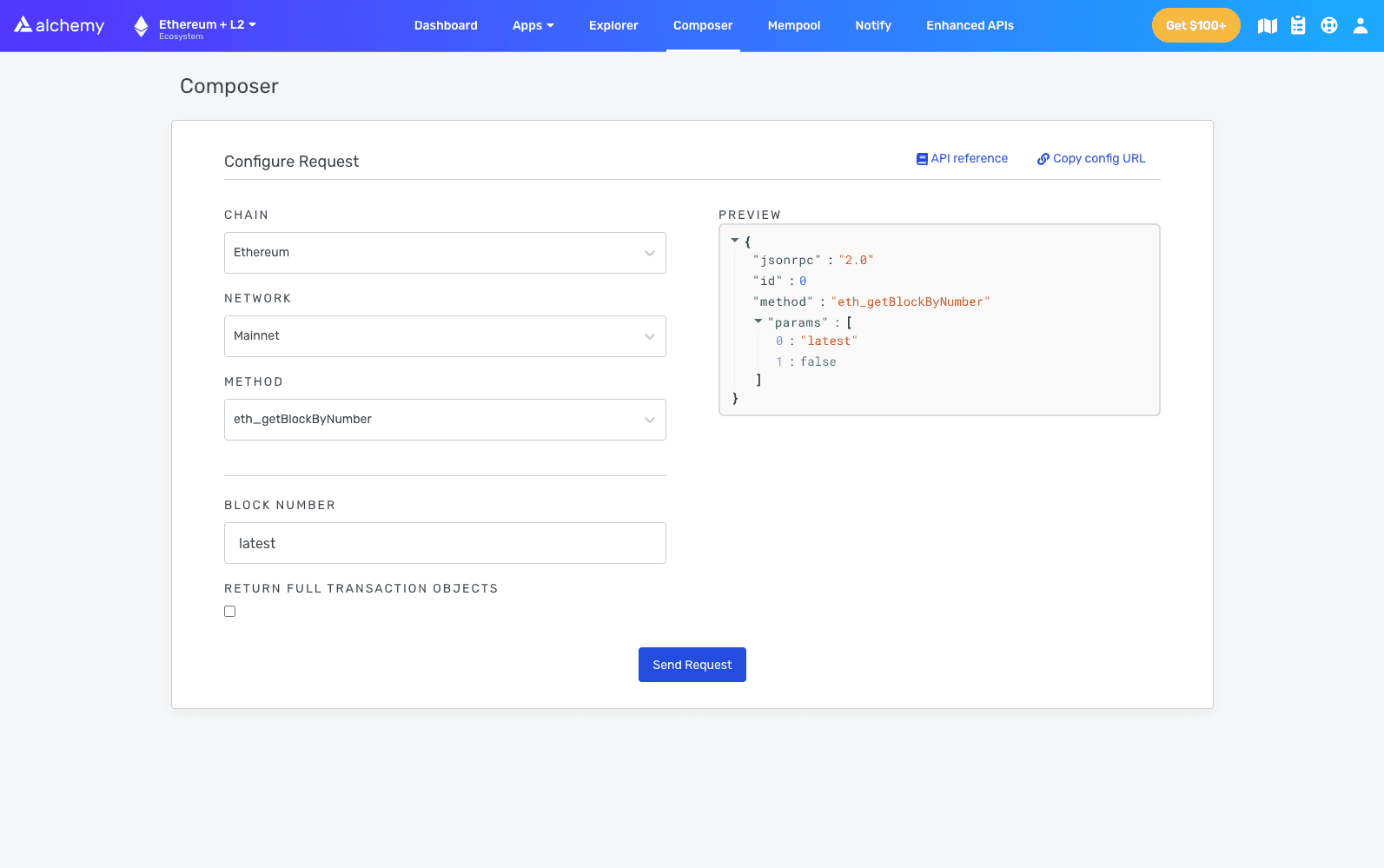1384x868 pixels.
Task: Open the Apps menu in navbar
Action: tap(533, 26)
